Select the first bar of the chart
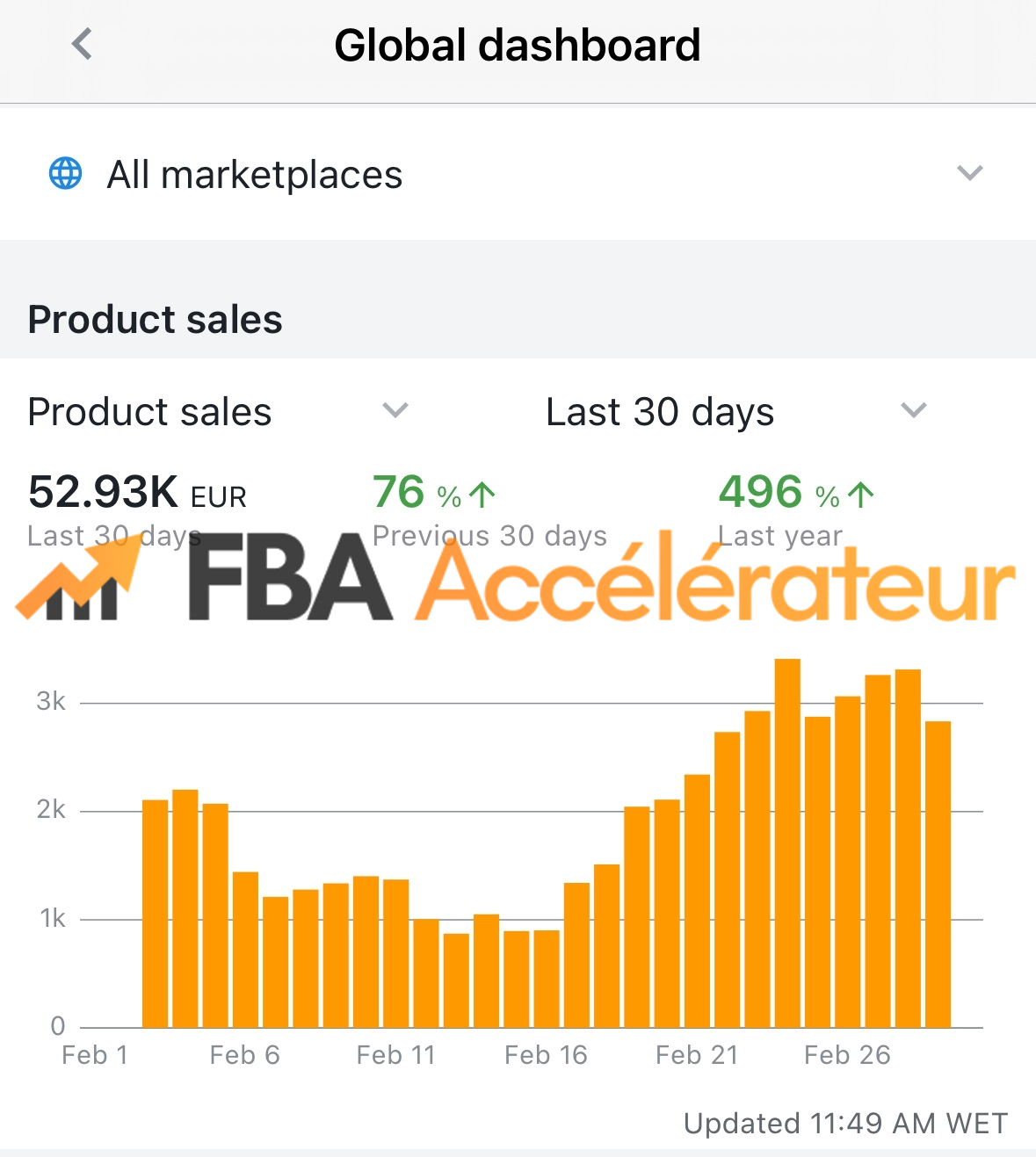 pos(155,914)
